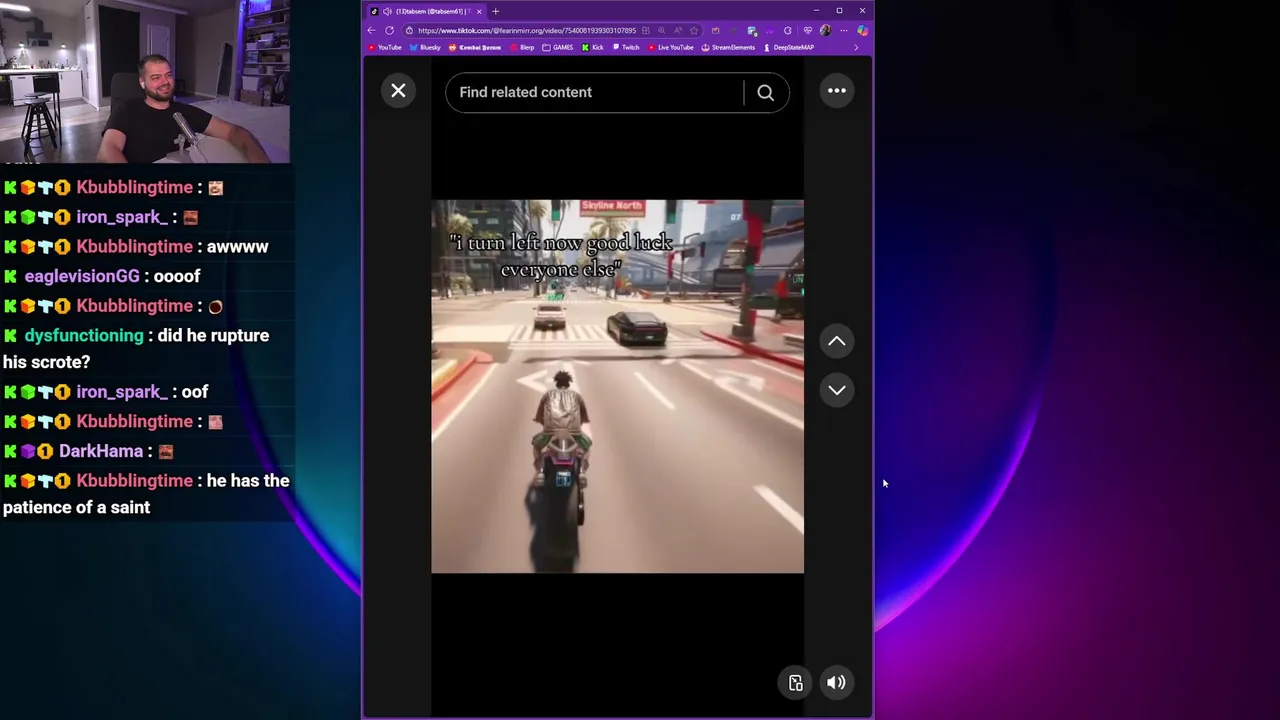
Task: Click the browser essentials heart icon
Action: (x=808, y=30)
